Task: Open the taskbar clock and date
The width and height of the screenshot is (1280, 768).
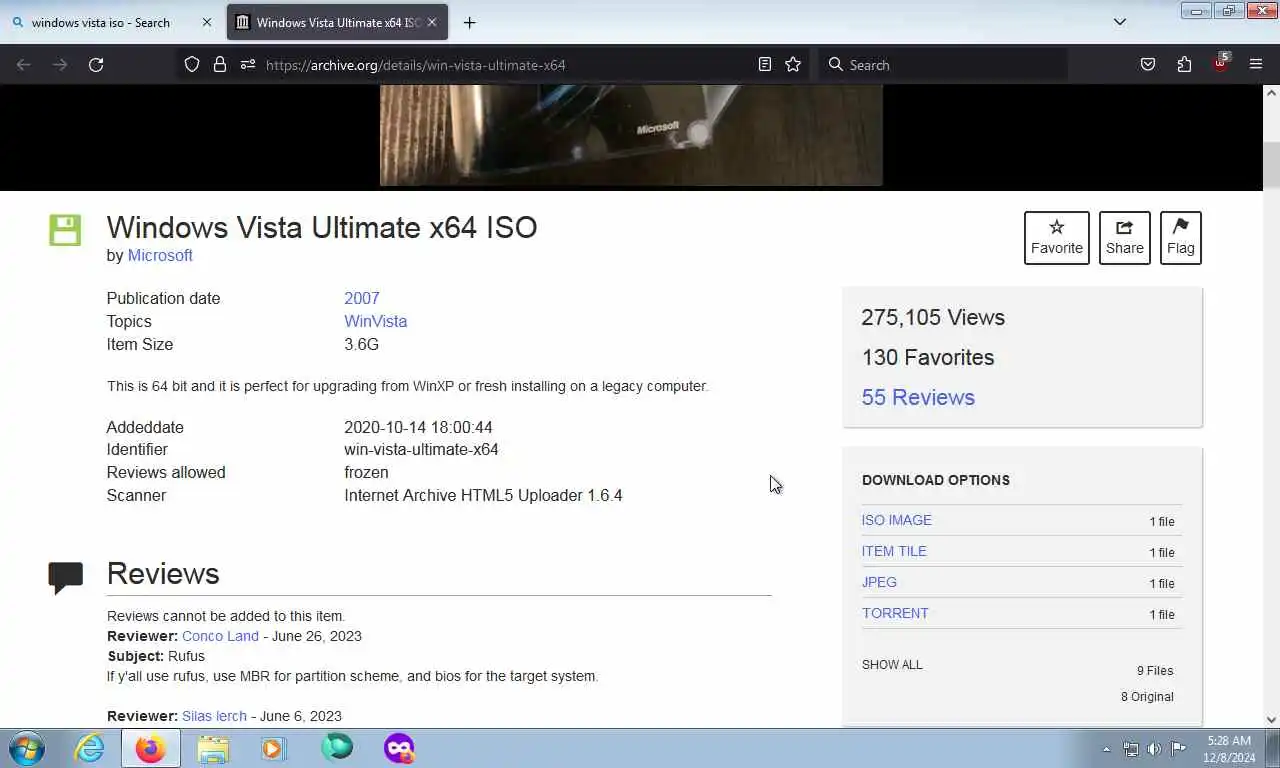Action: point(1229,749)
